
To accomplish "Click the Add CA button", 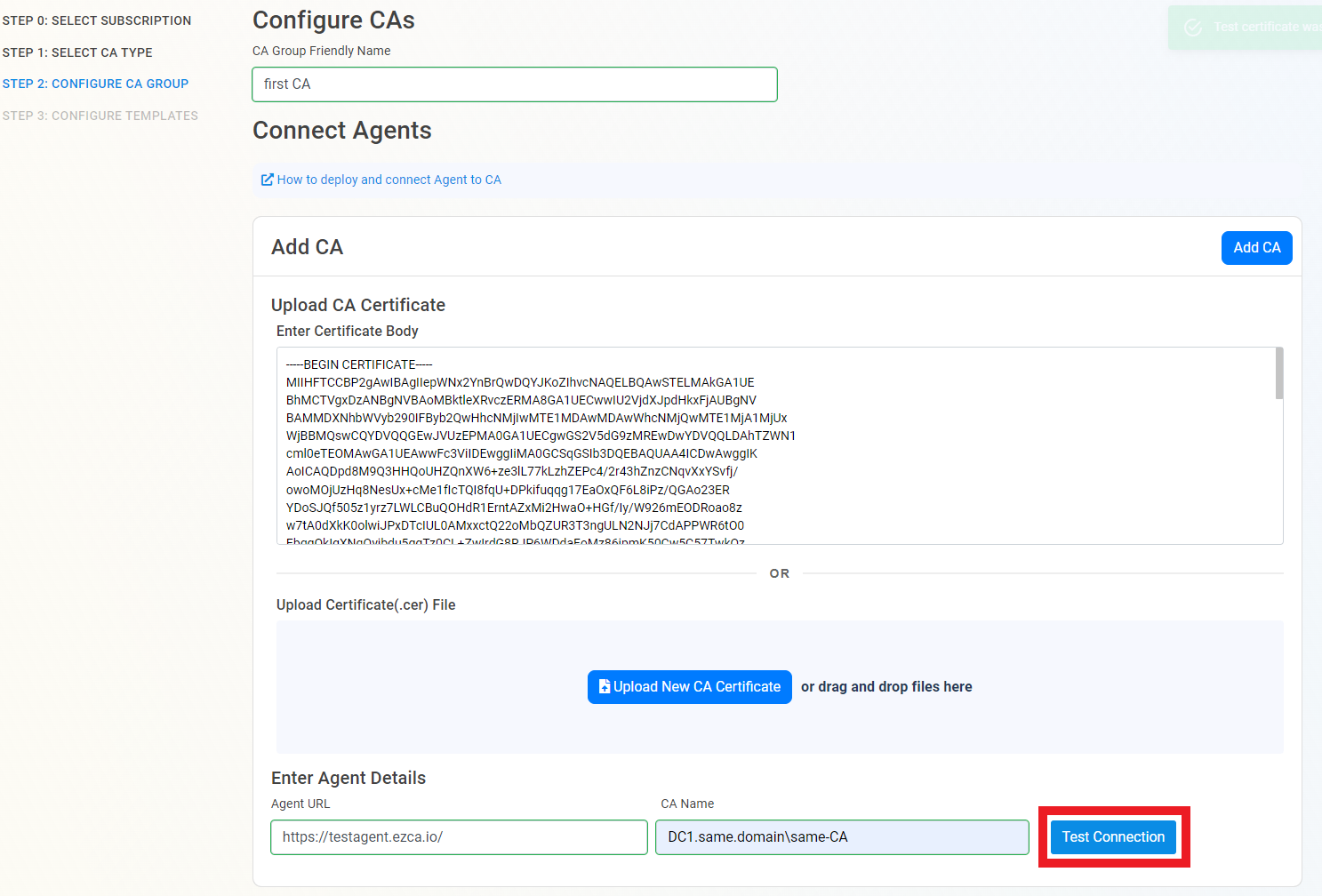I will tap(1256, 248).
